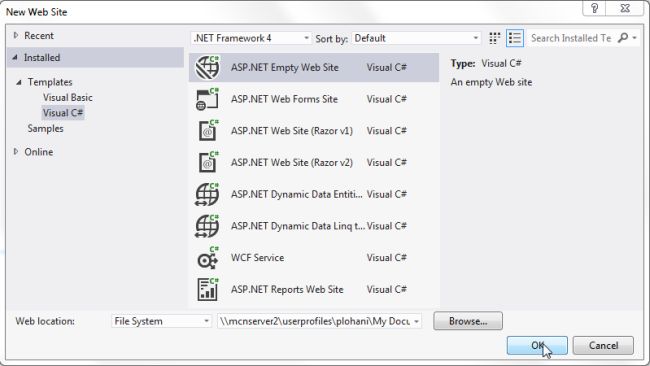The height and width of the screenshot is (366, 650).
Task: Switch to small icons list view
Action: (x=515, y=38)
